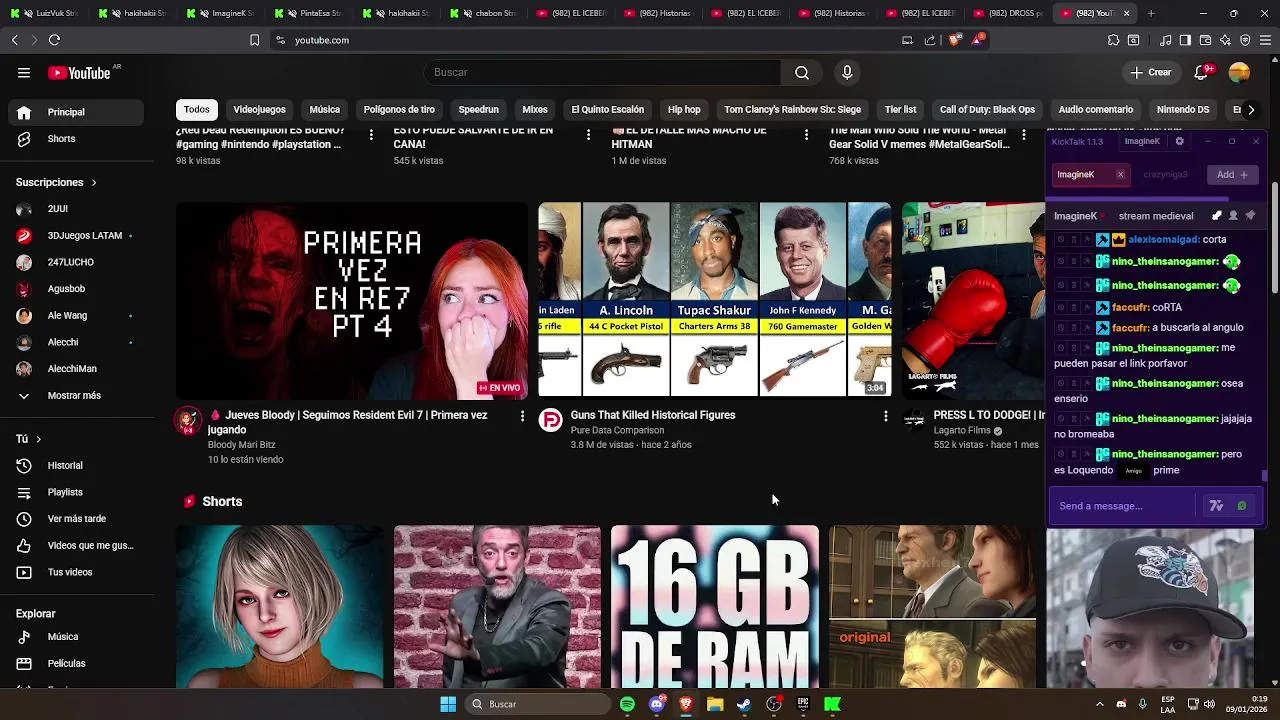Click the Crear button
The image size is (1280, 720).
point(1150,72)
